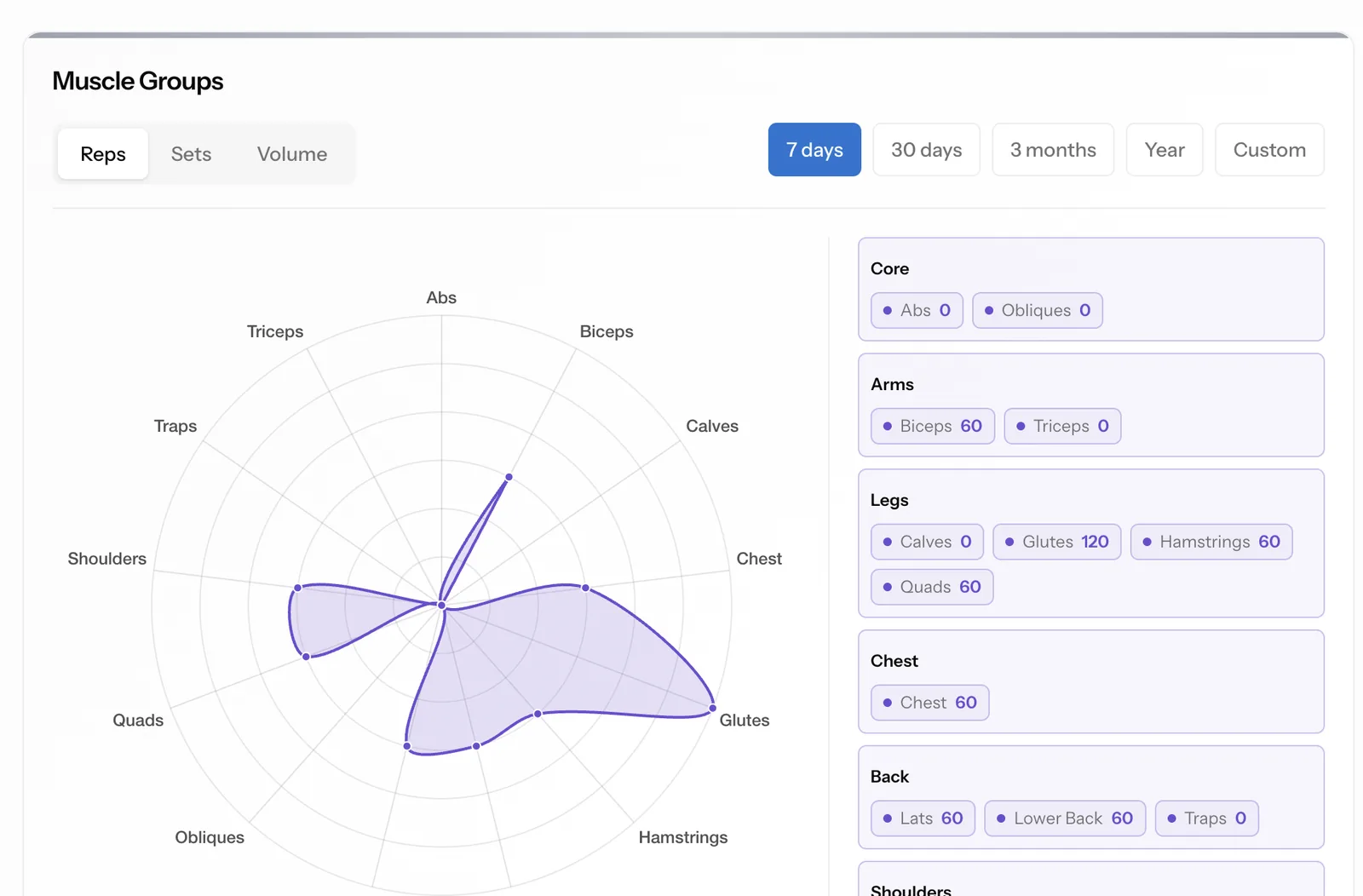Viewport: 1363px width, 896px height.
Task: Click the Traps axis label on chart
Action: pos(175,426)
